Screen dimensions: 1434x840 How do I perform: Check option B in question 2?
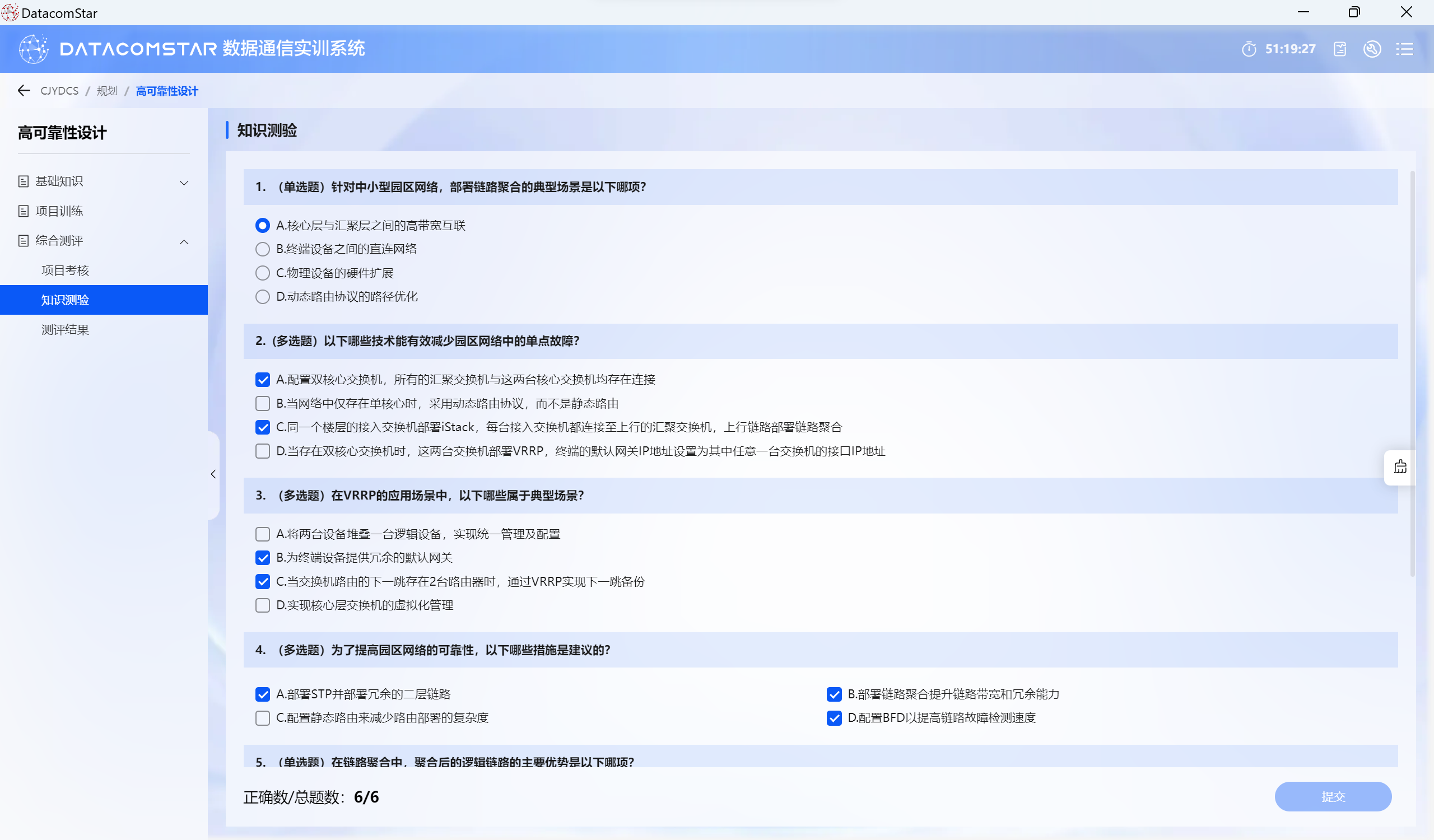[x=262, y=404]
